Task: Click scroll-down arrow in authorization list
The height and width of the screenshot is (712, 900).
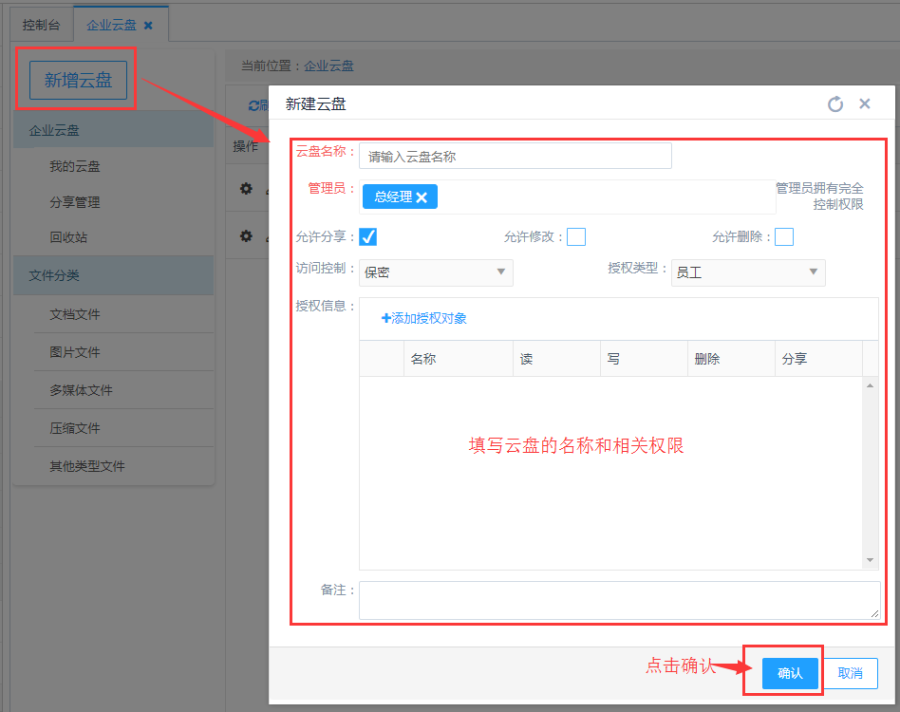Action: pos(870,560)
